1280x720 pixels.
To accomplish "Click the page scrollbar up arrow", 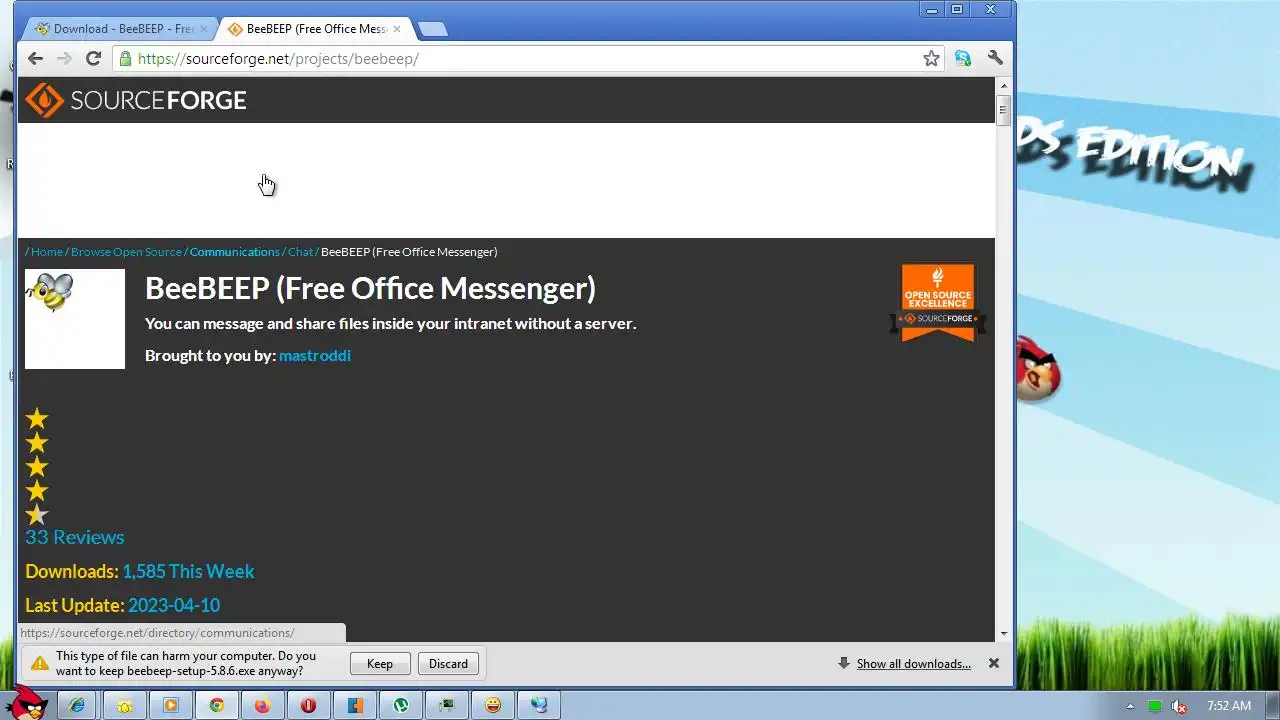I will 1003,85.
